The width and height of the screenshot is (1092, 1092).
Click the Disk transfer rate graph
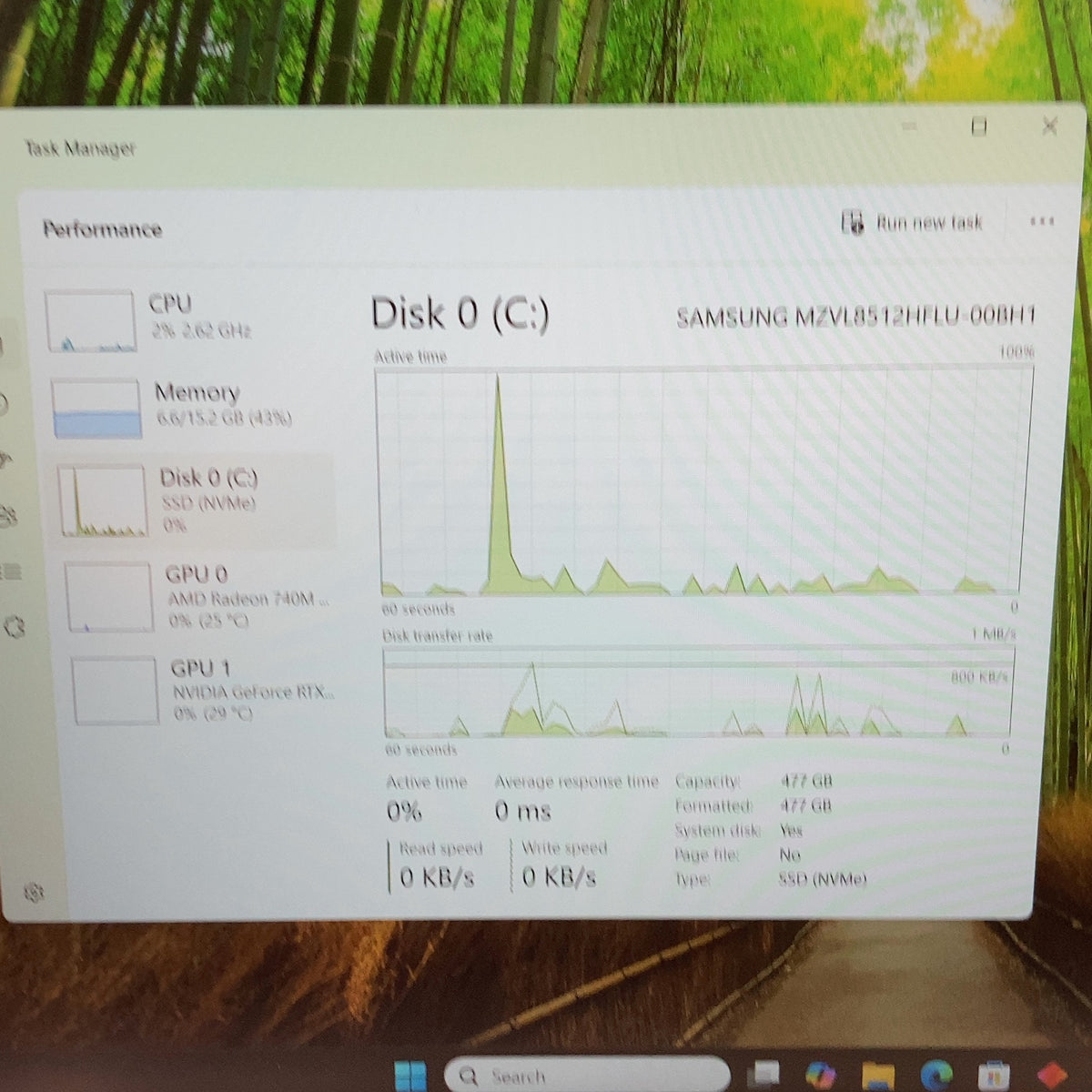pyautogui.click(x=698, y=693)
